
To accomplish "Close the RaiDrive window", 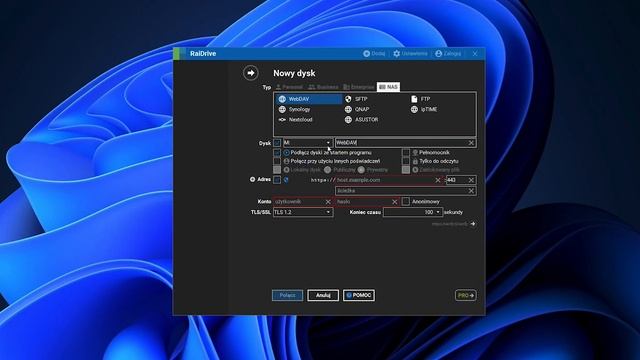I will click(475, 53).
